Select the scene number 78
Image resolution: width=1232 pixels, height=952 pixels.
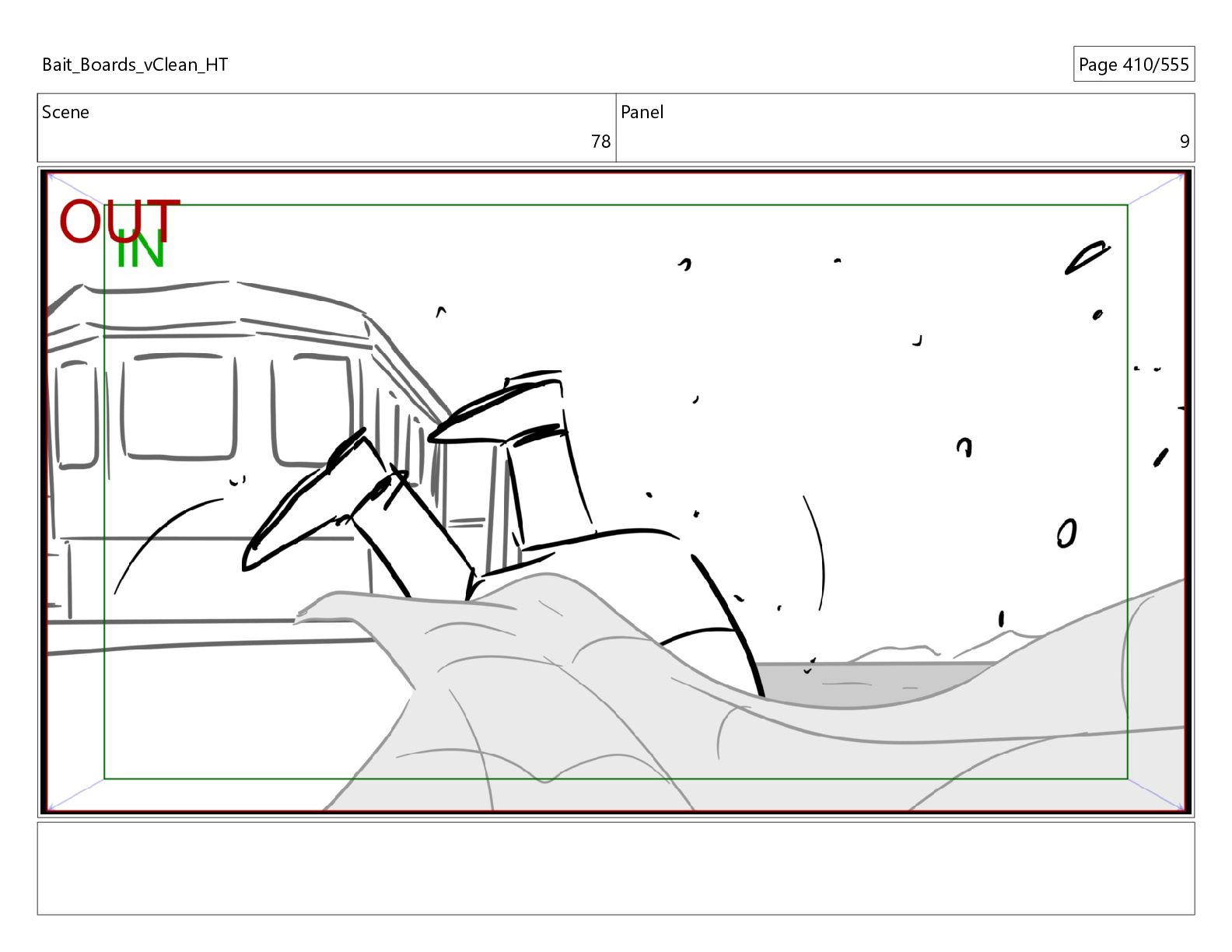(600, 142)
